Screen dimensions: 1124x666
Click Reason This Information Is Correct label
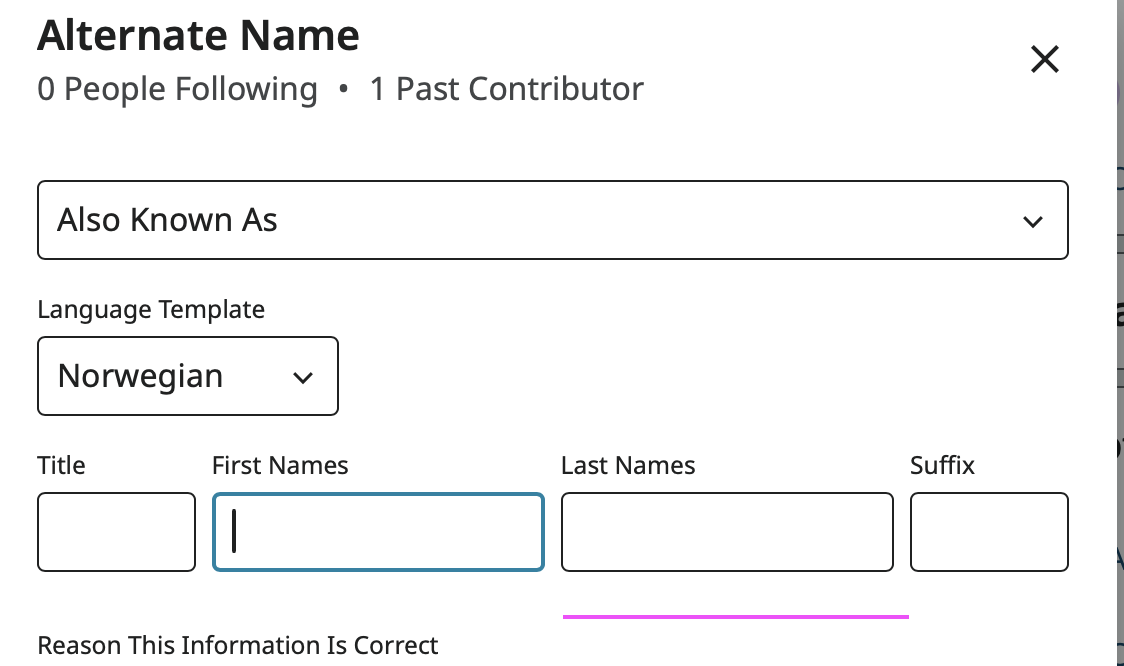[238, 645]
